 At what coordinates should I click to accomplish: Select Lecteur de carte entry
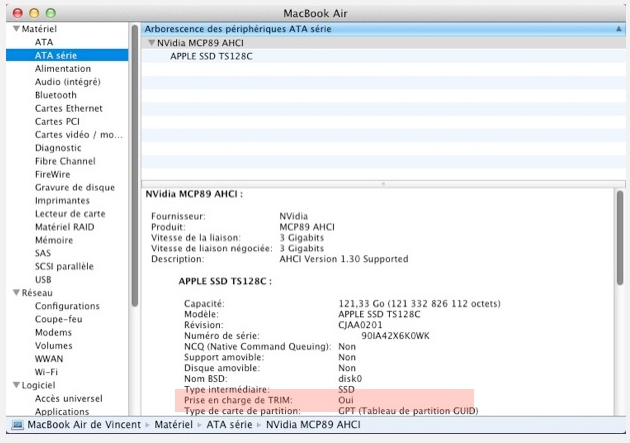(x=70, y=214)
